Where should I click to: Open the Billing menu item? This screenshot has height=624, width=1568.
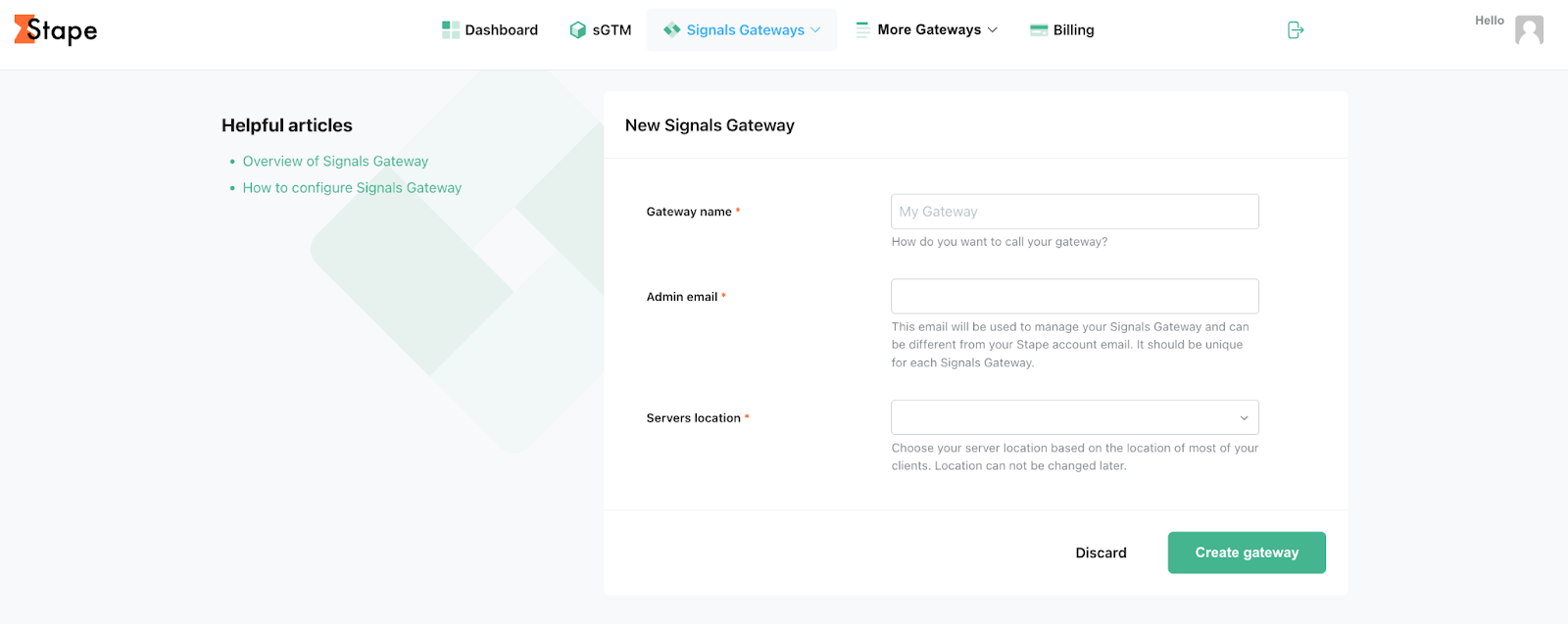coord(1062,30)
